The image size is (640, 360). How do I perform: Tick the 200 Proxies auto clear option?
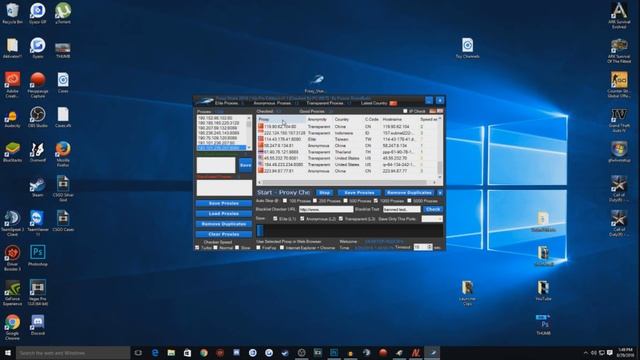tap(315, 201)
